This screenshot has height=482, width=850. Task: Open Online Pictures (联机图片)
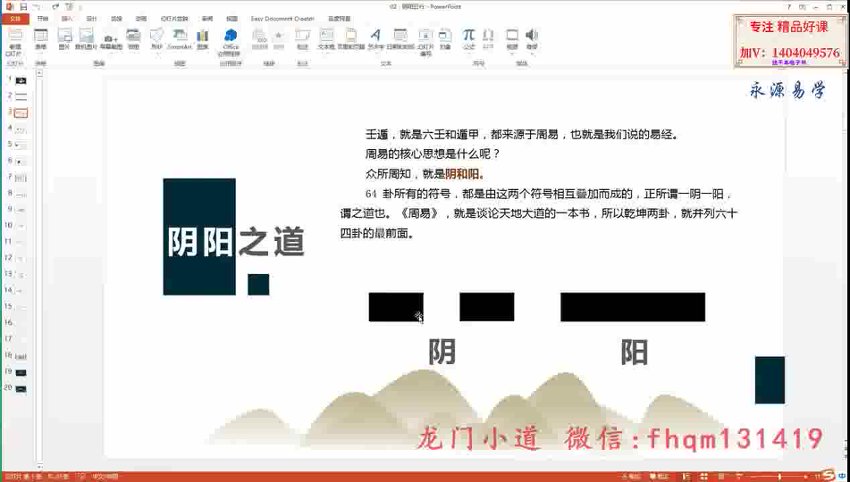tap(86, 39)
